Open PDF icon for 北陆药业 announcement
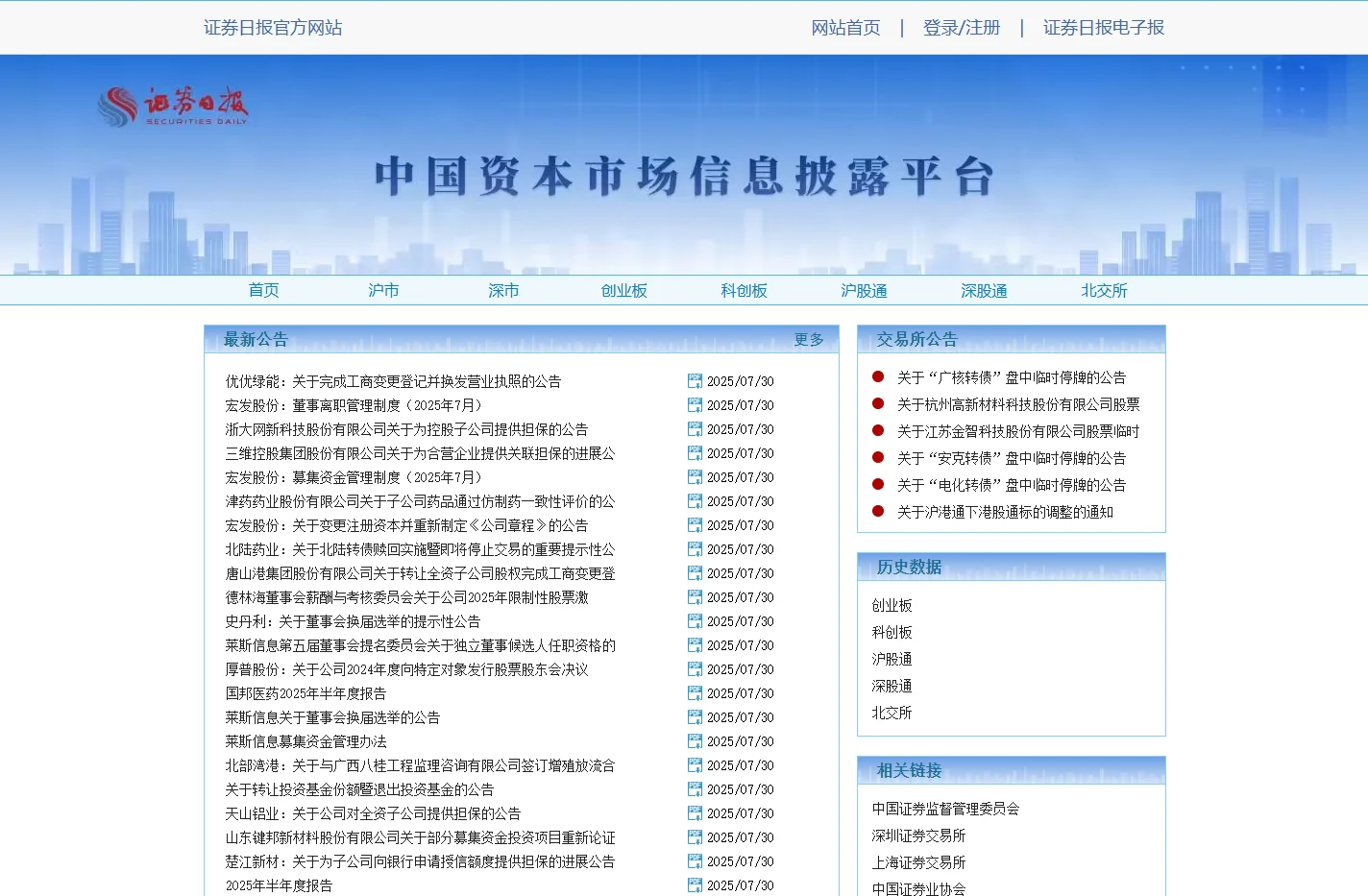Screen dimensions: 1368x896 tap(695, 549)
